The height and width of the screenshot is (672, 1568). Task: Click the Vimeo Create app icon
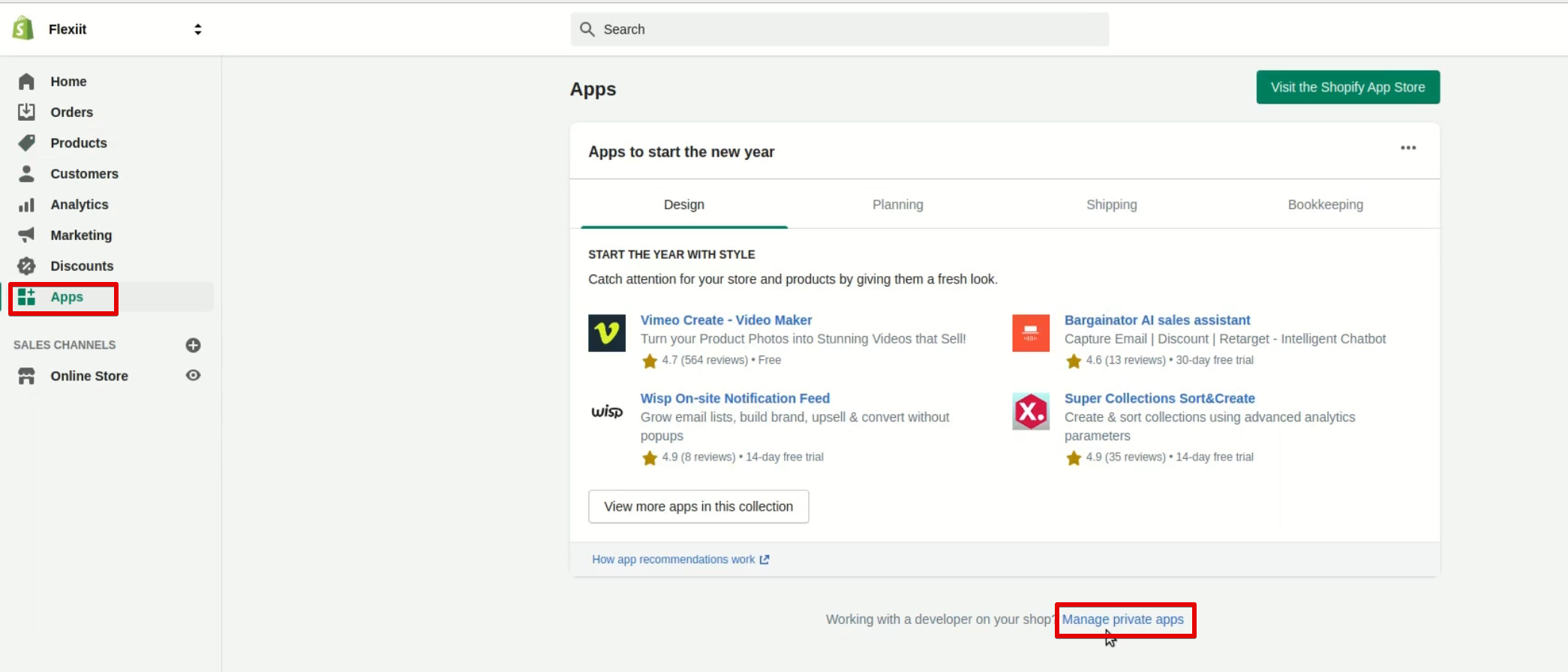607,333
